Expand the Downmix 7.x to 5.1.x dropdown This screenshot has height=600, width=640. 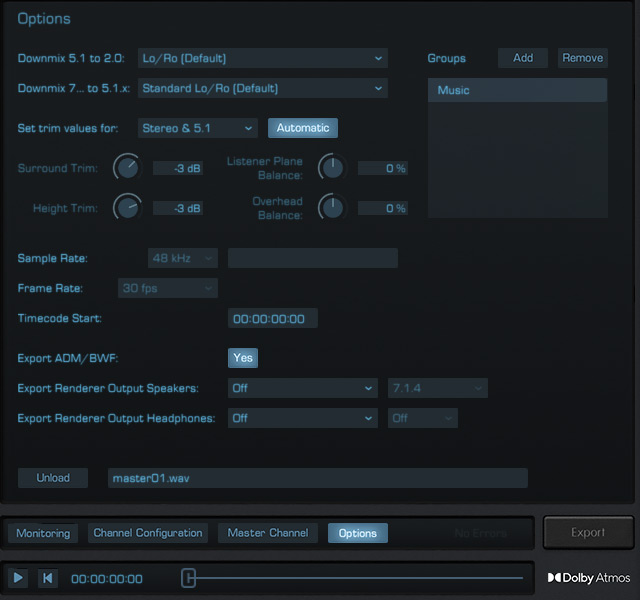point(262,88)
